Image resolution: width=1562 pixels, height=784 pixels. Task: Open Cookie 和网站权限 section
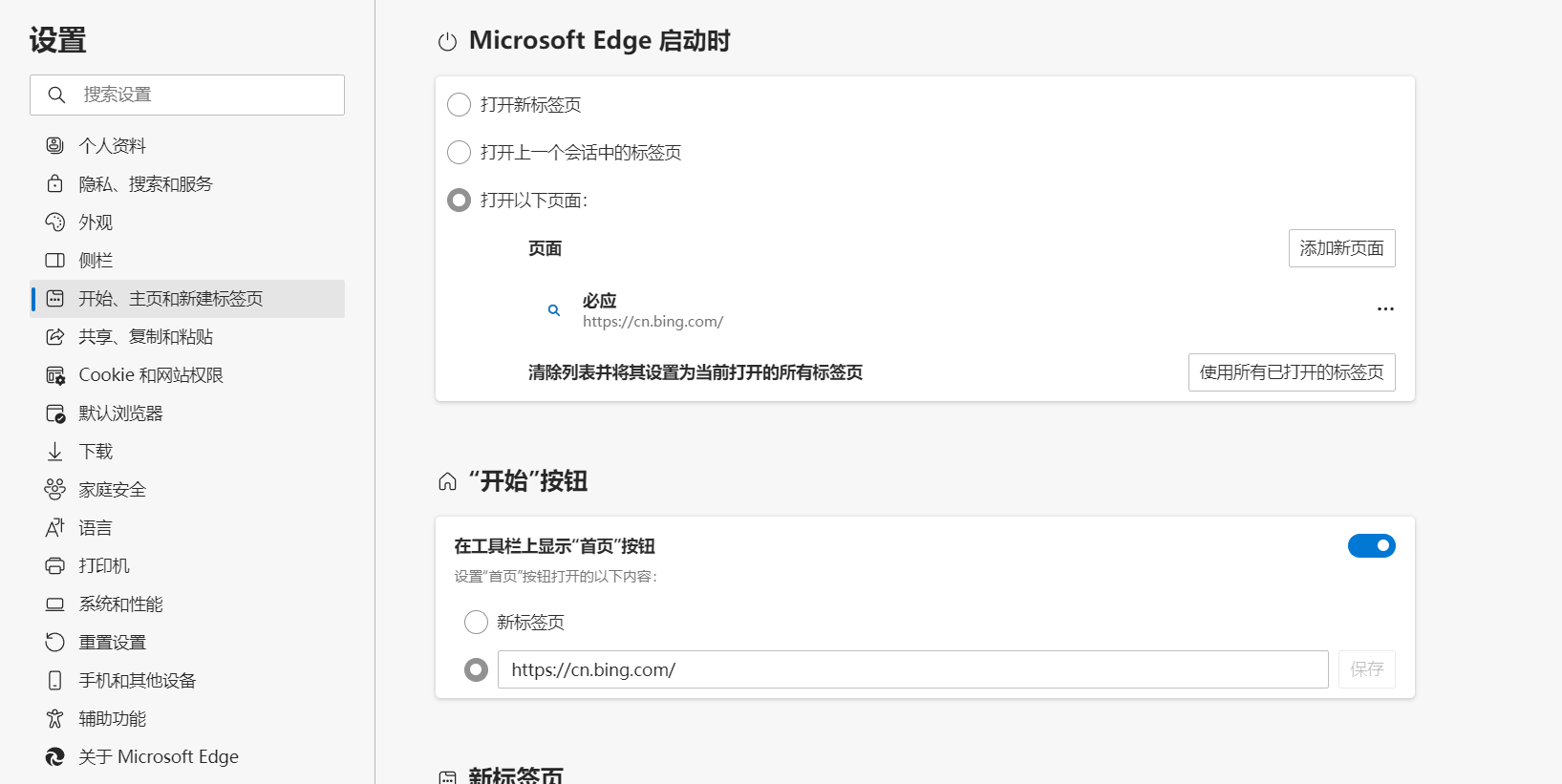[x=187, y=374]
